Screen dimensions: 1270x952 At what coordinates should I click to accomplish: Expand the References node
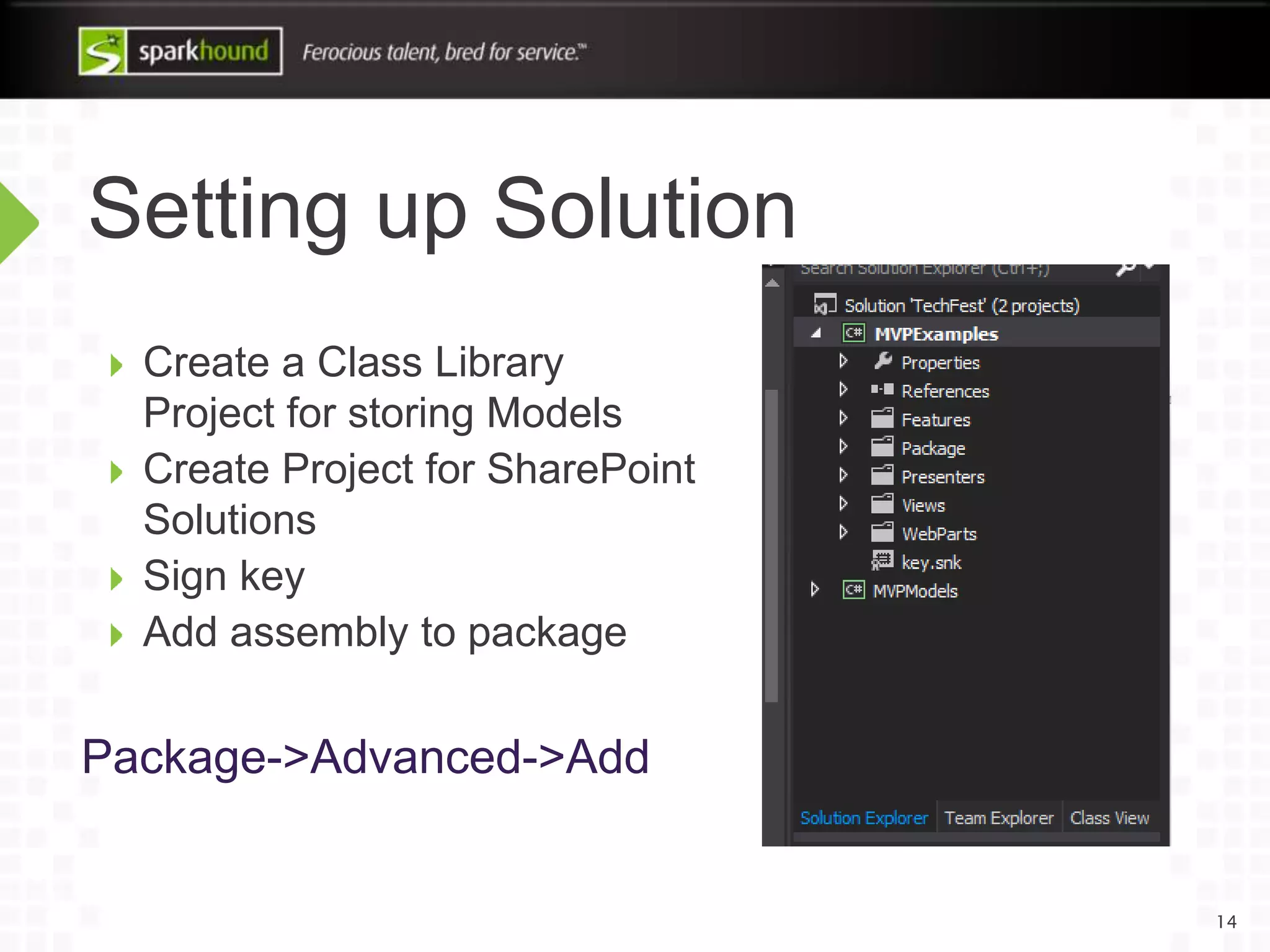pyautogui.click(x=843, y=389)
